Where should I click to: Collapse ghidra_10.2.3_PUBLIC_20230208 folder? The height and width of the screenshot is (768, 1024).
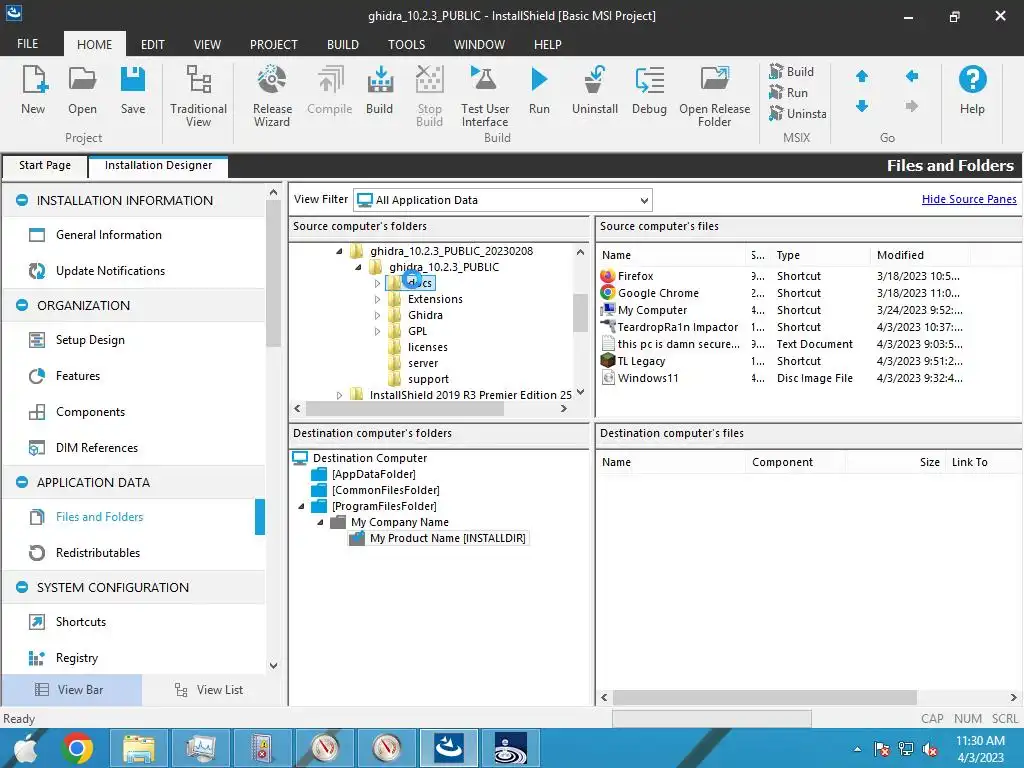pyautogui.click(x=339, y=251)
